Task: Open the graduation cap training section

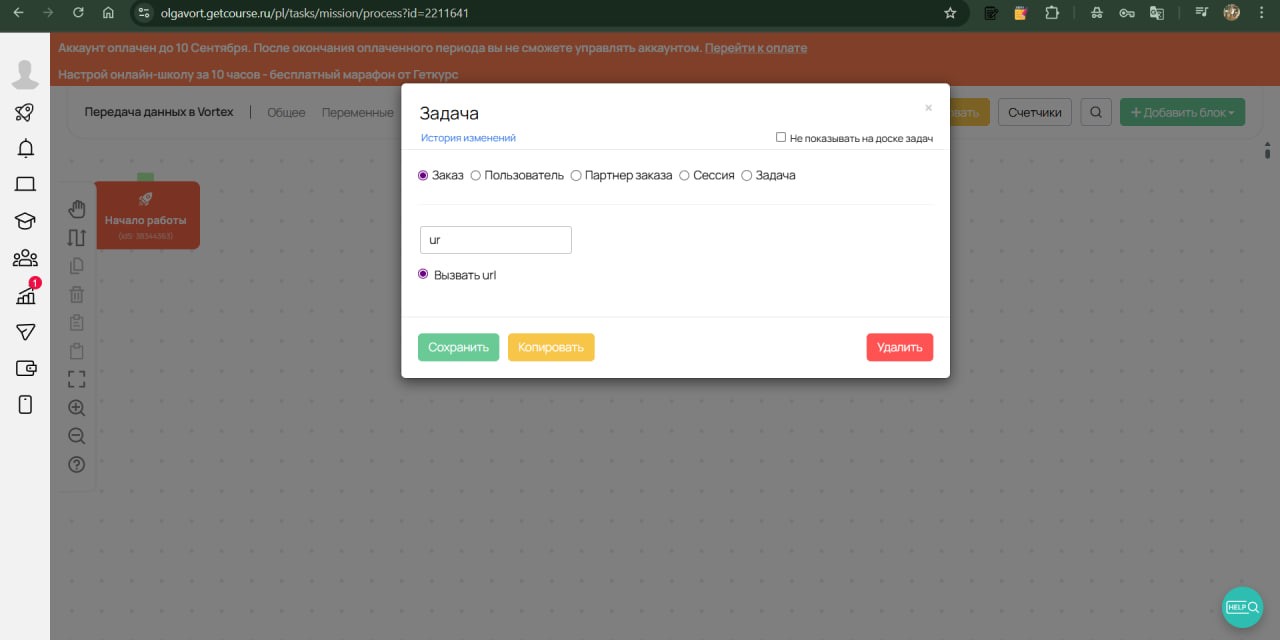Action: (x=25, y=221)
